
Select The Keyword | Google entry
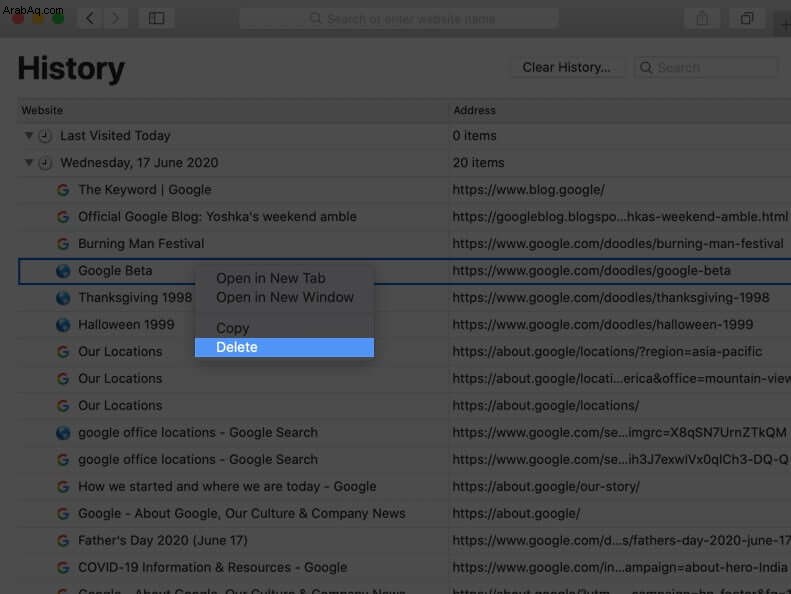click(x=144, y=190)
